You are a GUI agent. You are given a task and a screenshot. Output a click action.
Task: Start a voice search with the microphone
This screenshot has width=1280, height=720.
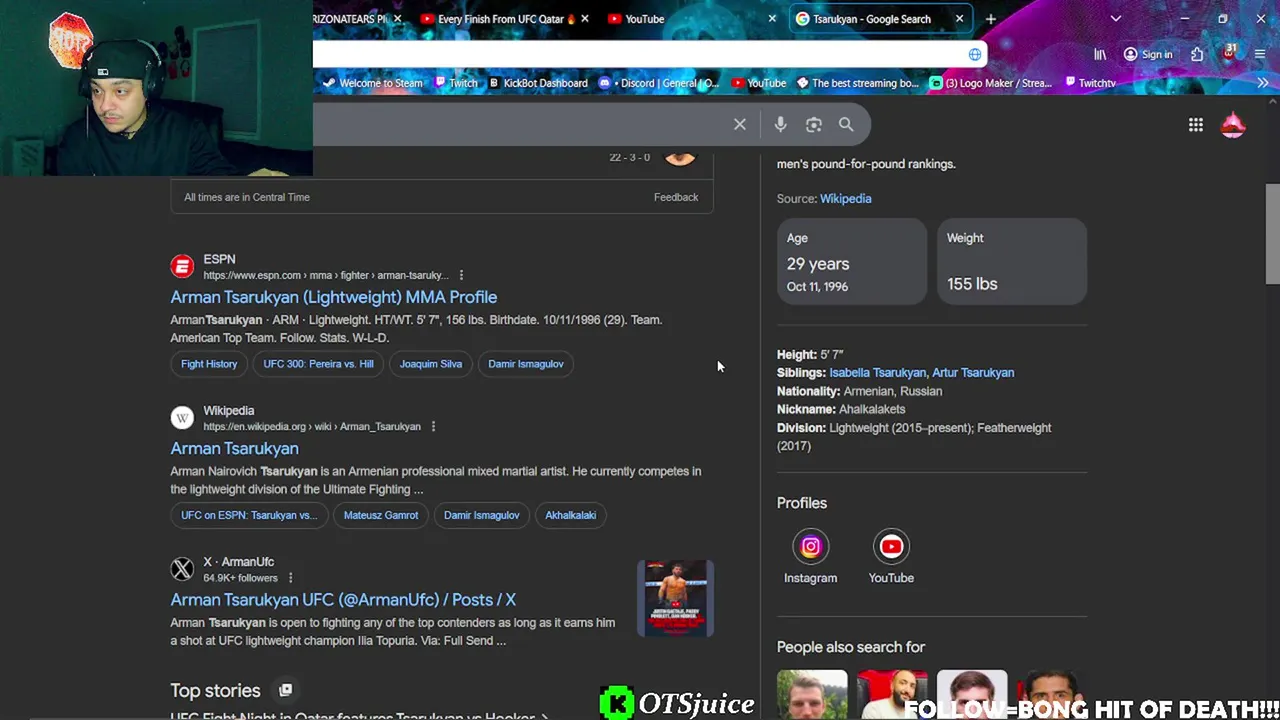780,124
